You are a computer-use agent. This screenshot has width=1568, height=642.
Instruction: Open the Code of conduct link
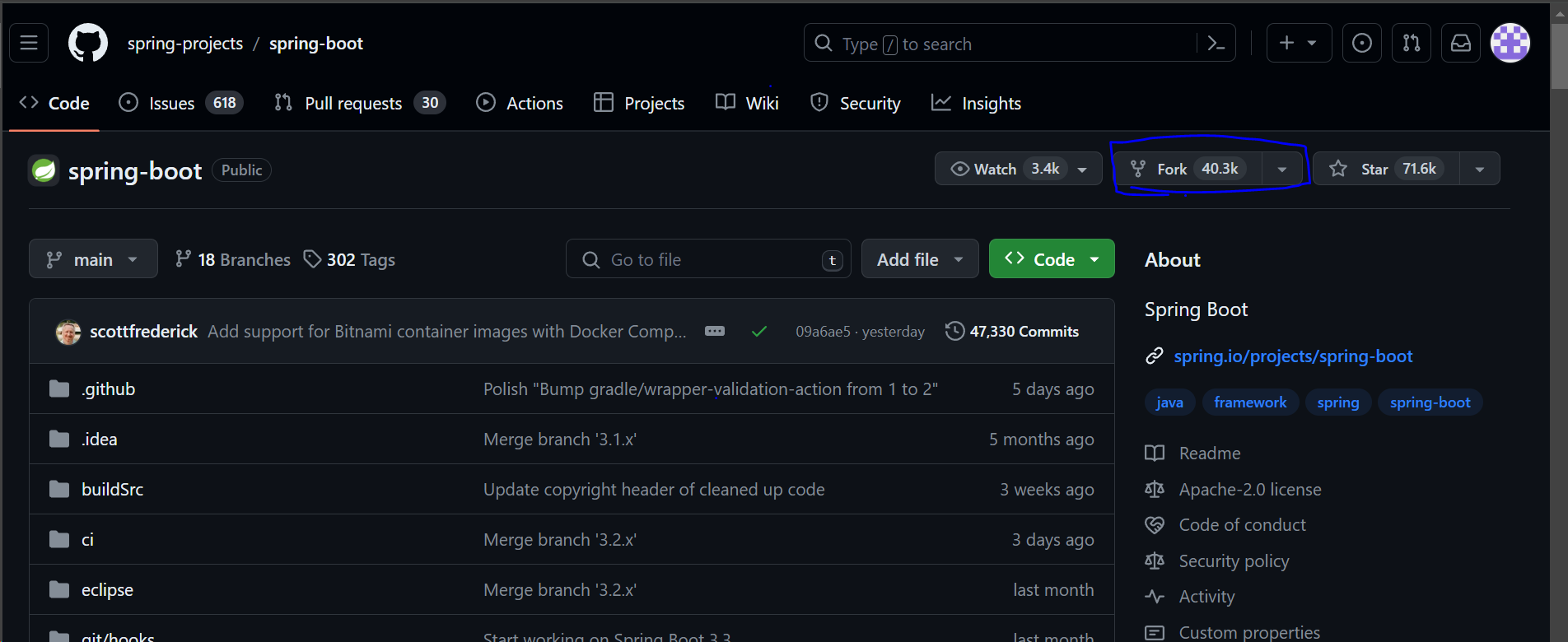(1225, 524)
